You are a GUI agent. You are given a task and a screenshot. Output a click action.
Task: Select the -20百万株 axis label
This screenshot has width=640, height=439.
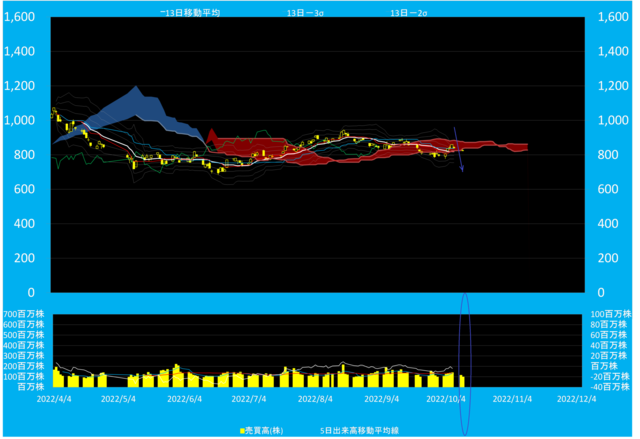[x=608, y=377]
